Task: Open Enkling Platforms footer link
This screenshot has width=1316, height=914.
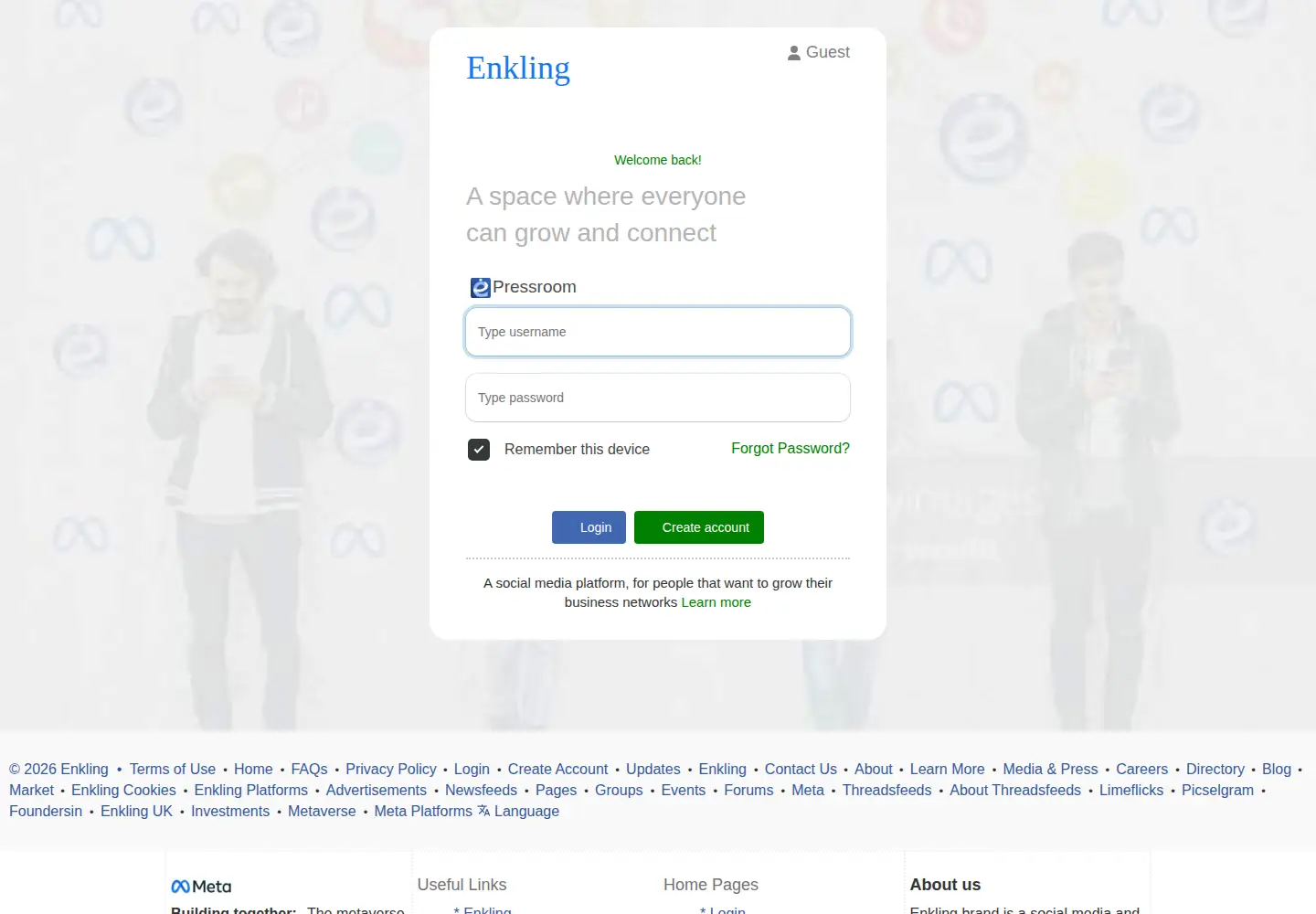Action: [251, 790]
